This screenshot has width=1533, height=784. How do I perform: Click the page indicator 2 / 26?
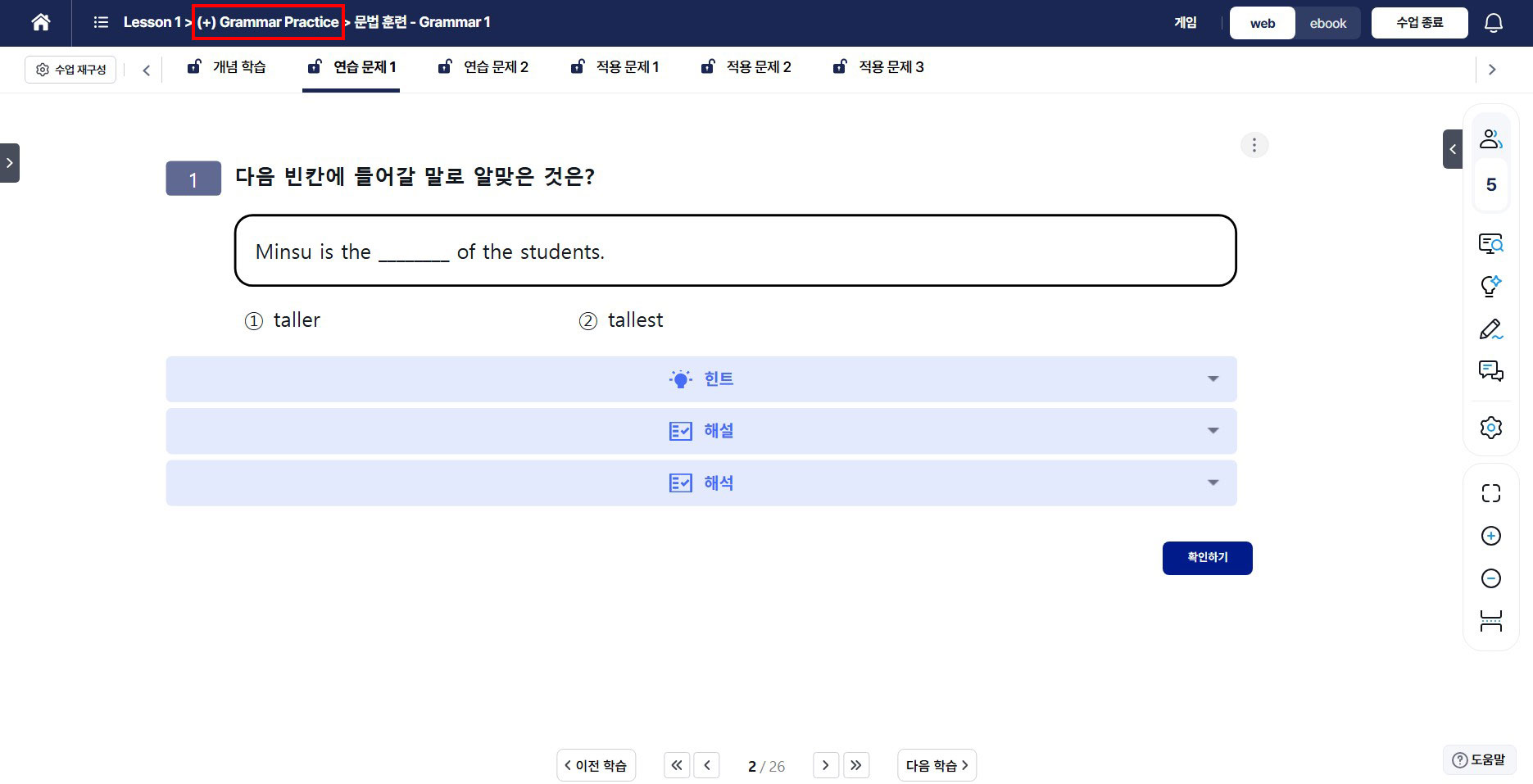766,766
